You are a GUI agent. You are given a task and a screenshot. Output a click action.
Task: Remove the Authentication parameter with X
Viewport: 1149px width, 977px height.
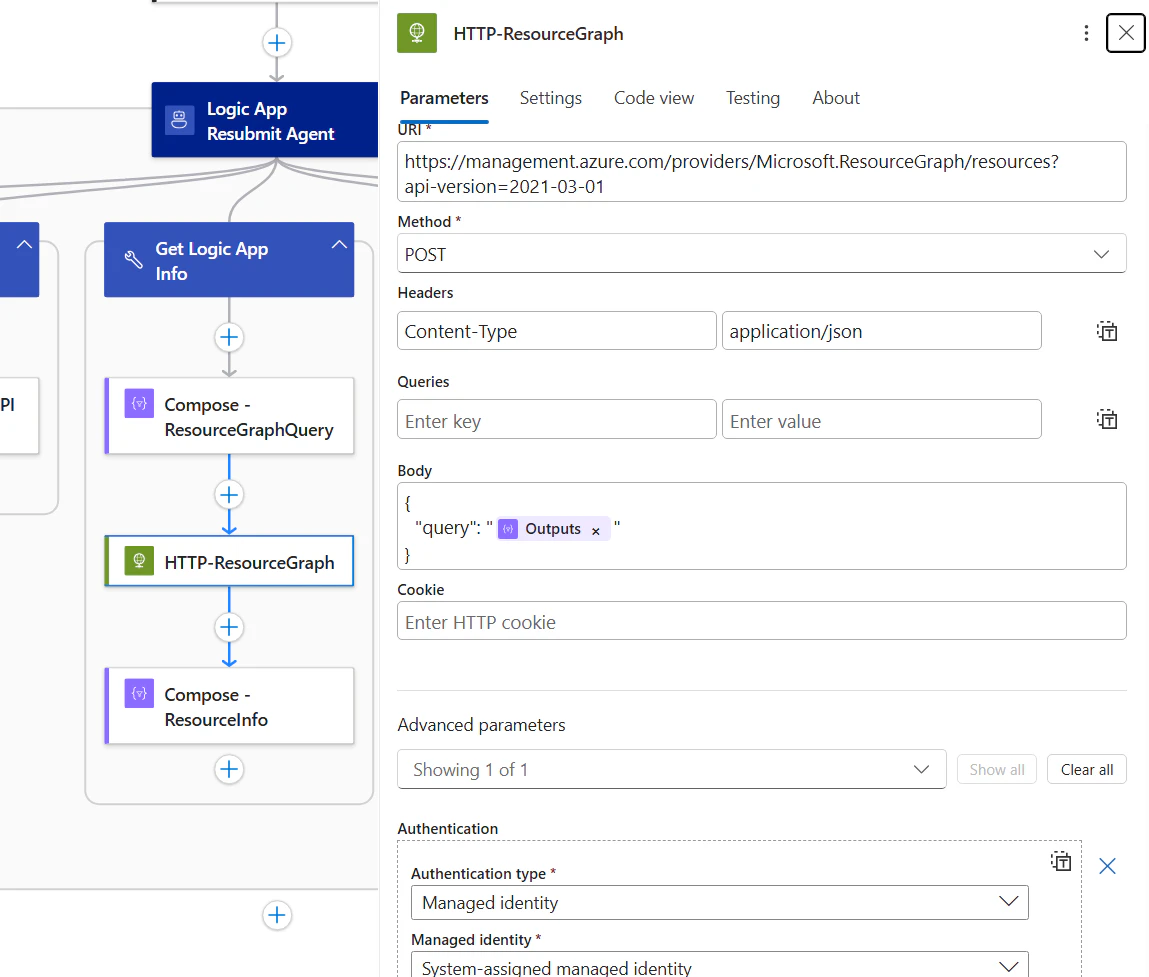1107,866
